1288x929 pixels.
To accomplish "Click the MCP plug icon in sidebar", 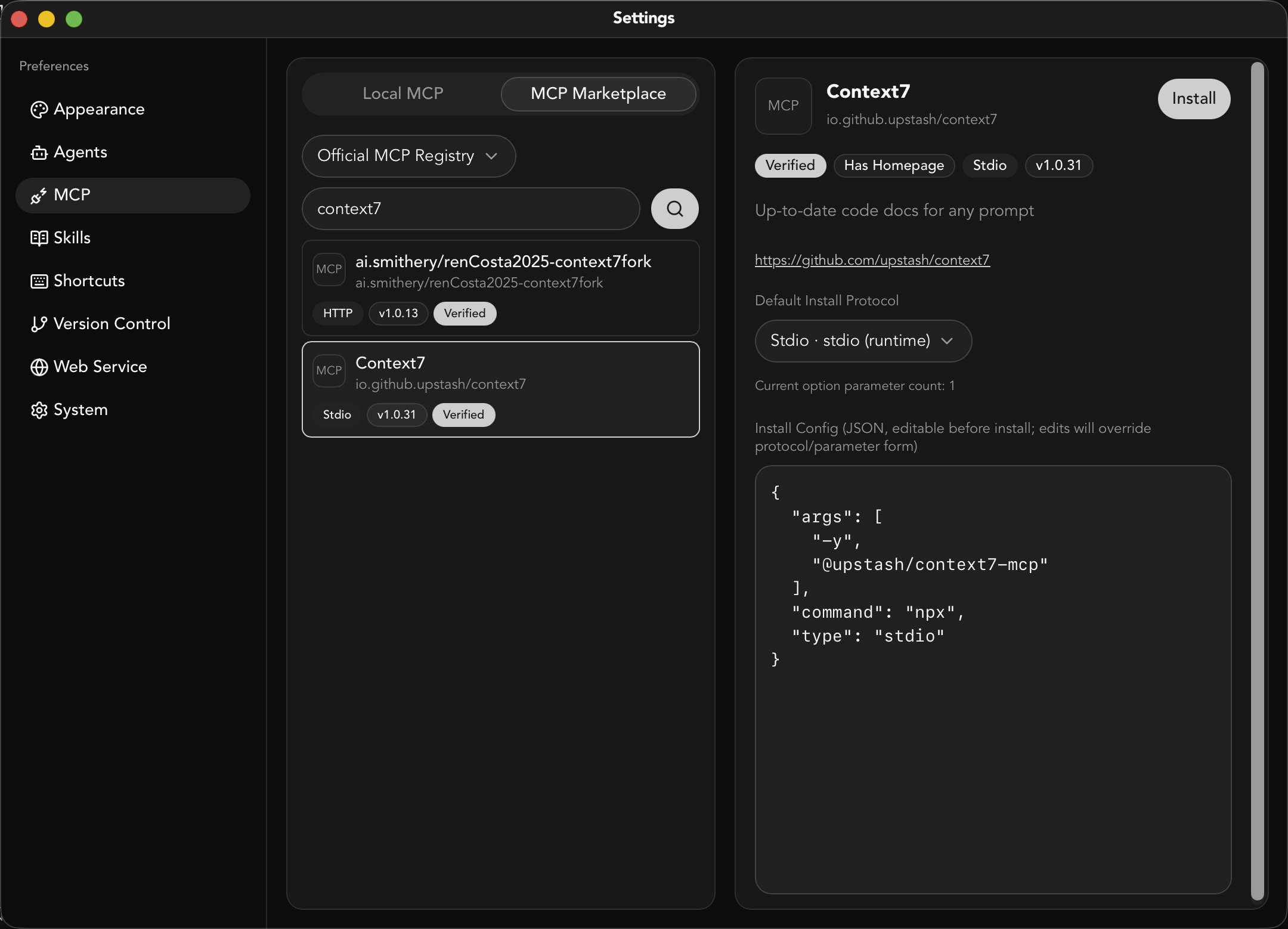I will [39, 196].
